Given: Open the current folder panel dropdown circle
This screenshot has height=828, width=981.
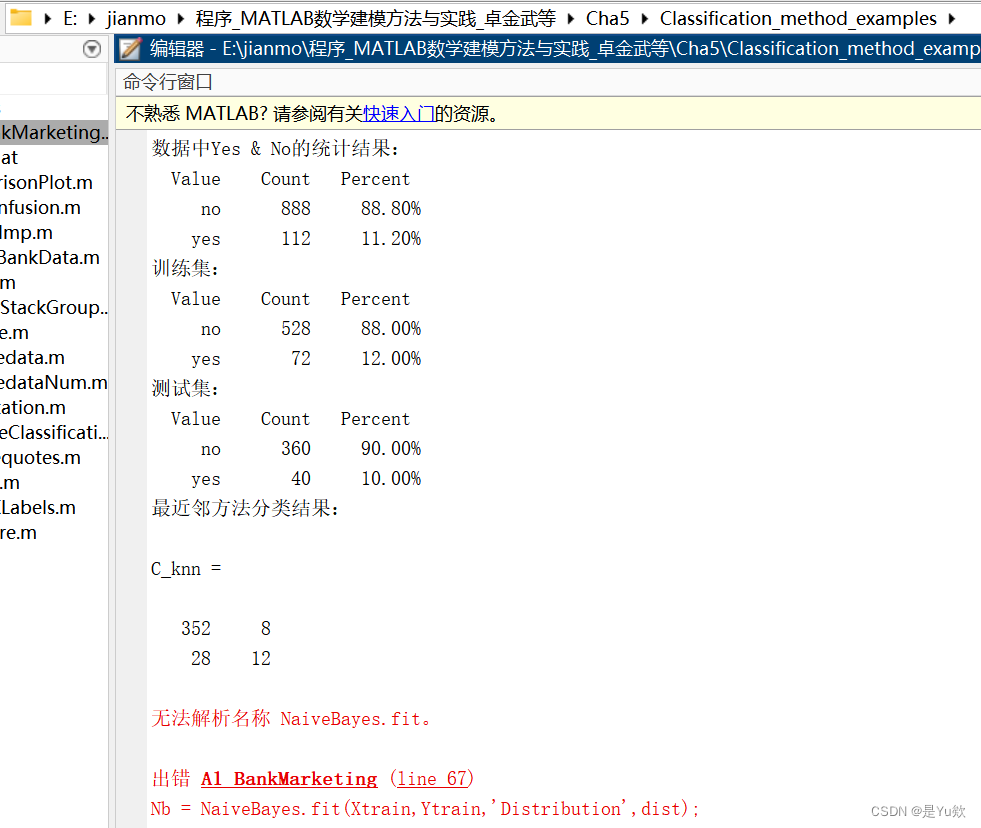Looking at the screenshot, I should (92, 49).
